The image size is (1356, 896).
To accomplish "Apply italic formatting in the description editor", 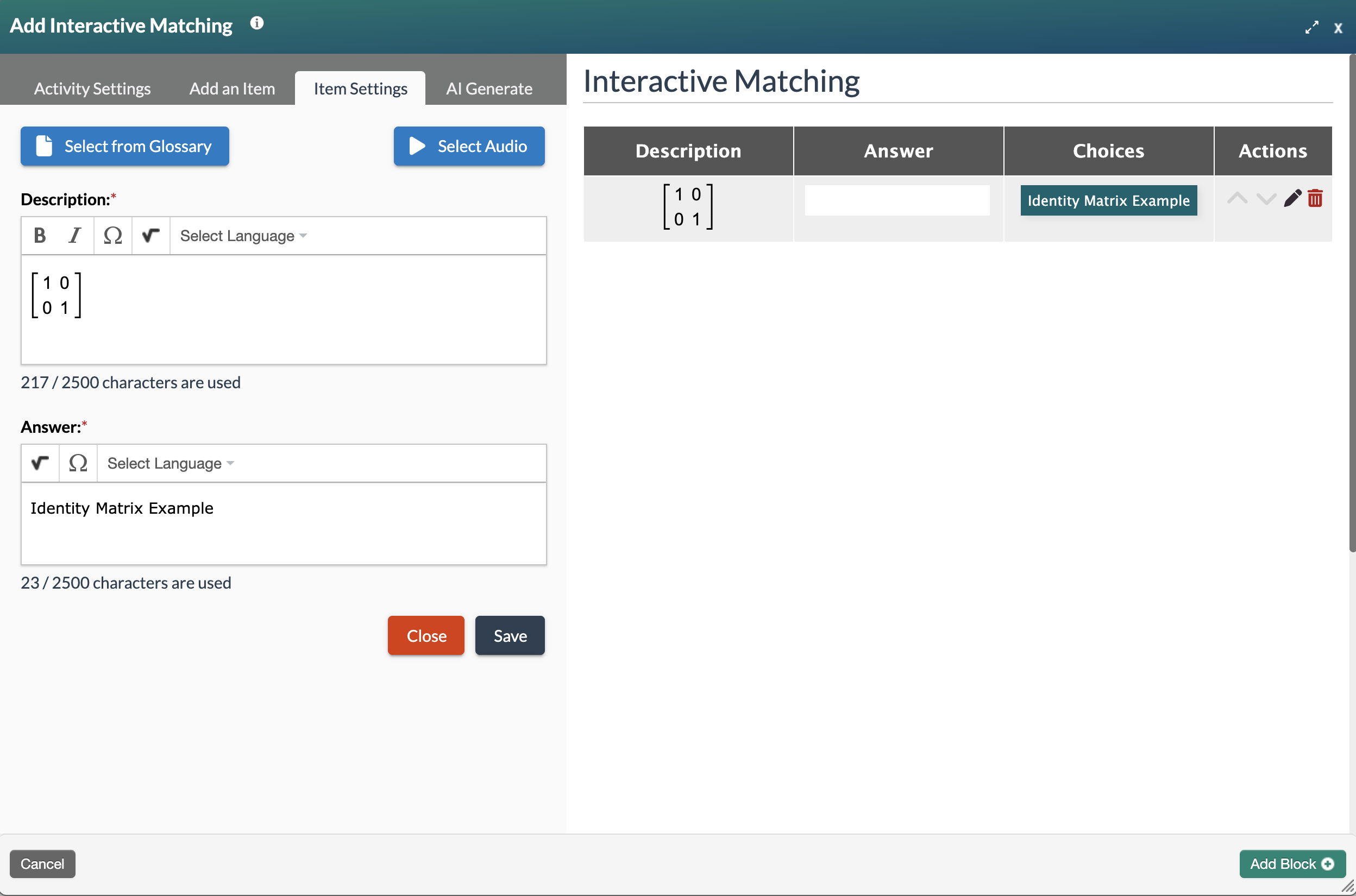I will click(74, 235).
